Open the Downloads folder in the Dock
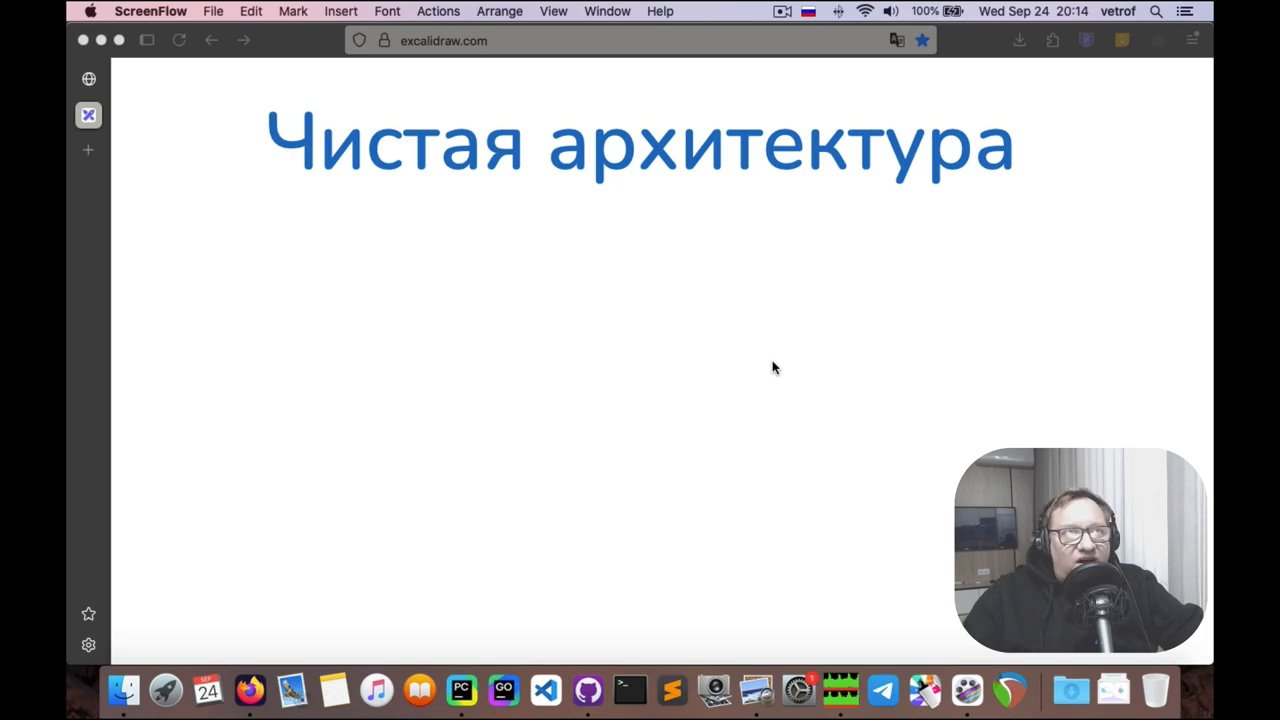This screenshot has width=1280, height=720. [1071, 690]
